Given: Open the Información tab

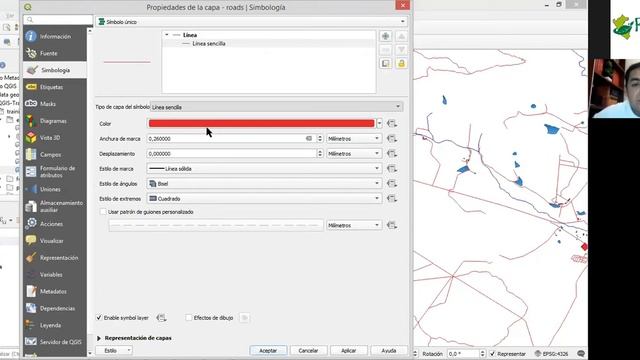Looking at the screenshot, I should (x=55, y=36).
